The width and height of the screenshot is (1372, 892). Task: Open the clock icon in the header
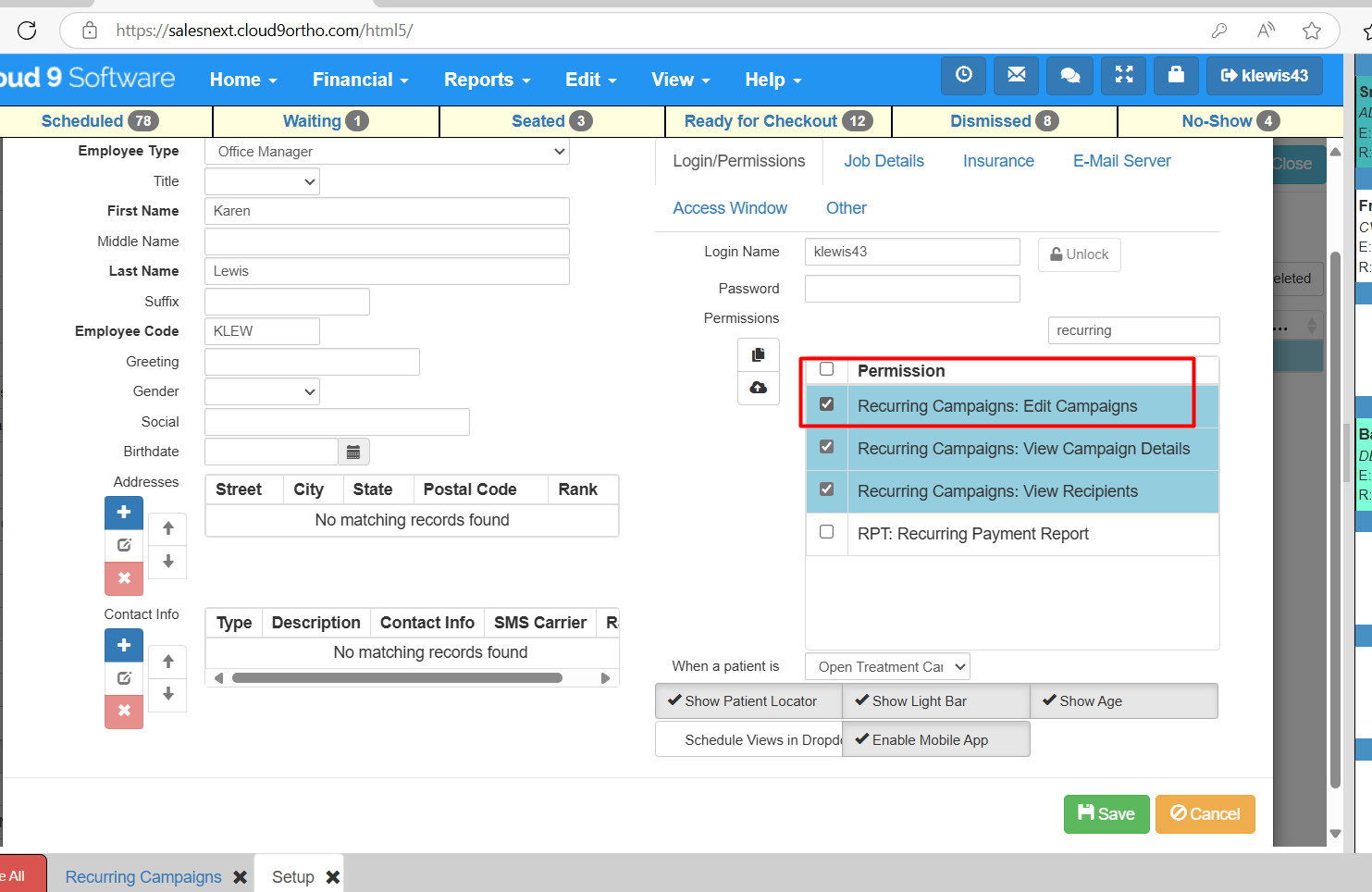[963, 76]
